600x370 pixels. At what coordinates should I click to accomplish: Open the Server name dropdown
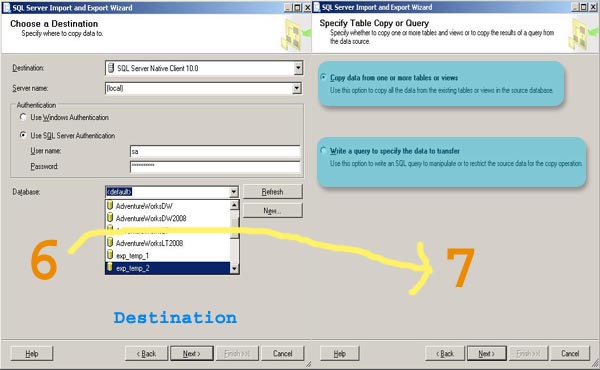coord(297,88)
